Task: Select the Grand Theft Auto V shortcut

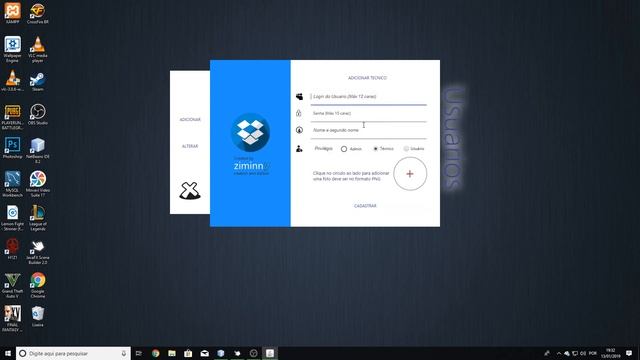Action: coord(12,285)
